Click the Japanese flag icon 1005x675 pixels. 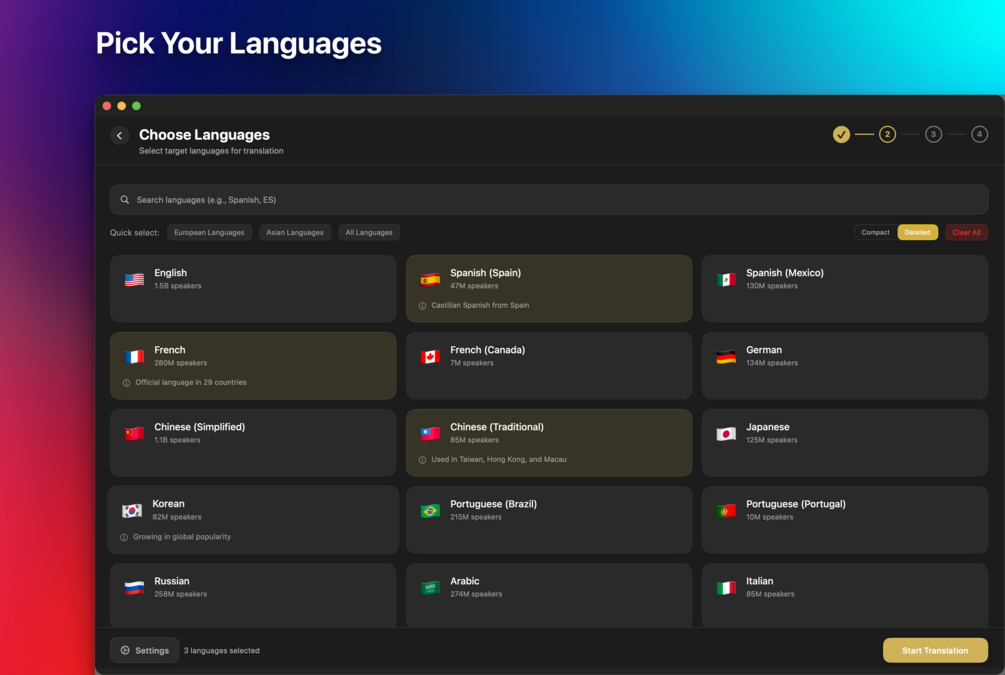tap(726, 435)
